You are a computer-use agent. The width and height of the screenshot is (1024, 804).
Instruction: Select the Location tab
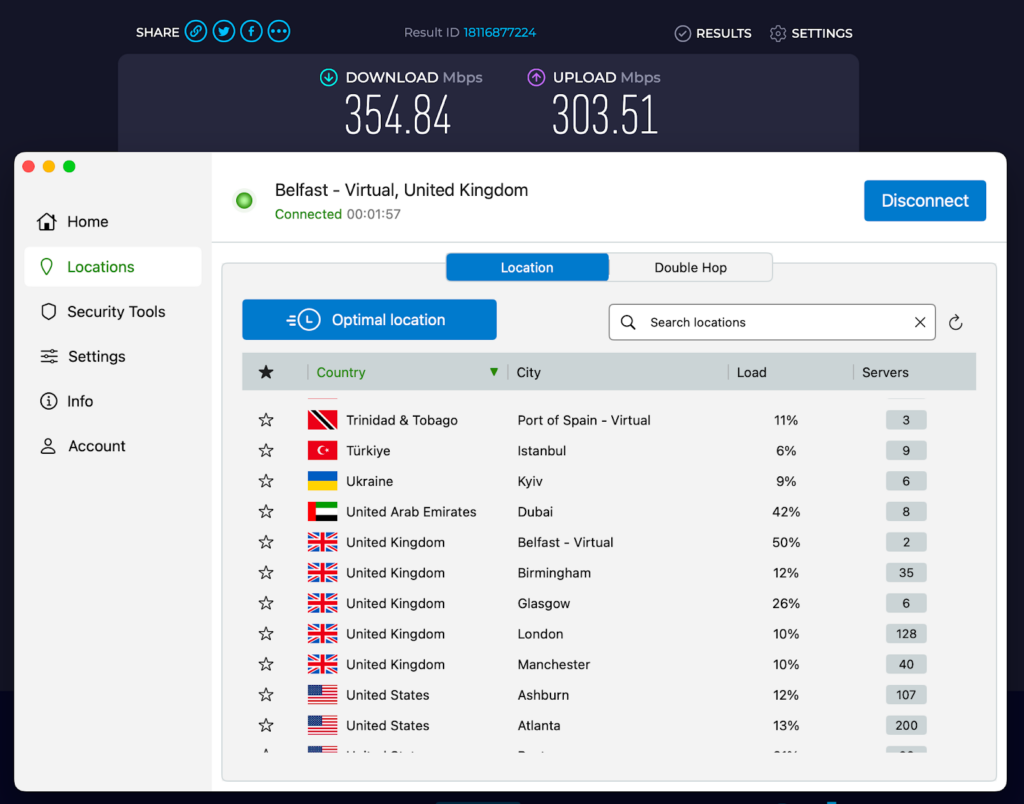point(527,268)
